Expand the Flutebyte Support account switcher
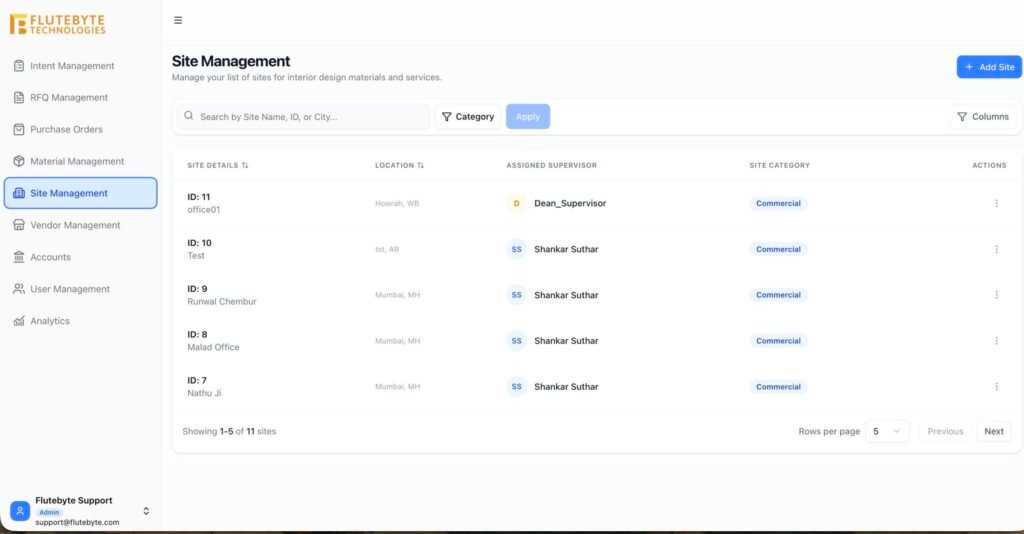 point(146,511)
